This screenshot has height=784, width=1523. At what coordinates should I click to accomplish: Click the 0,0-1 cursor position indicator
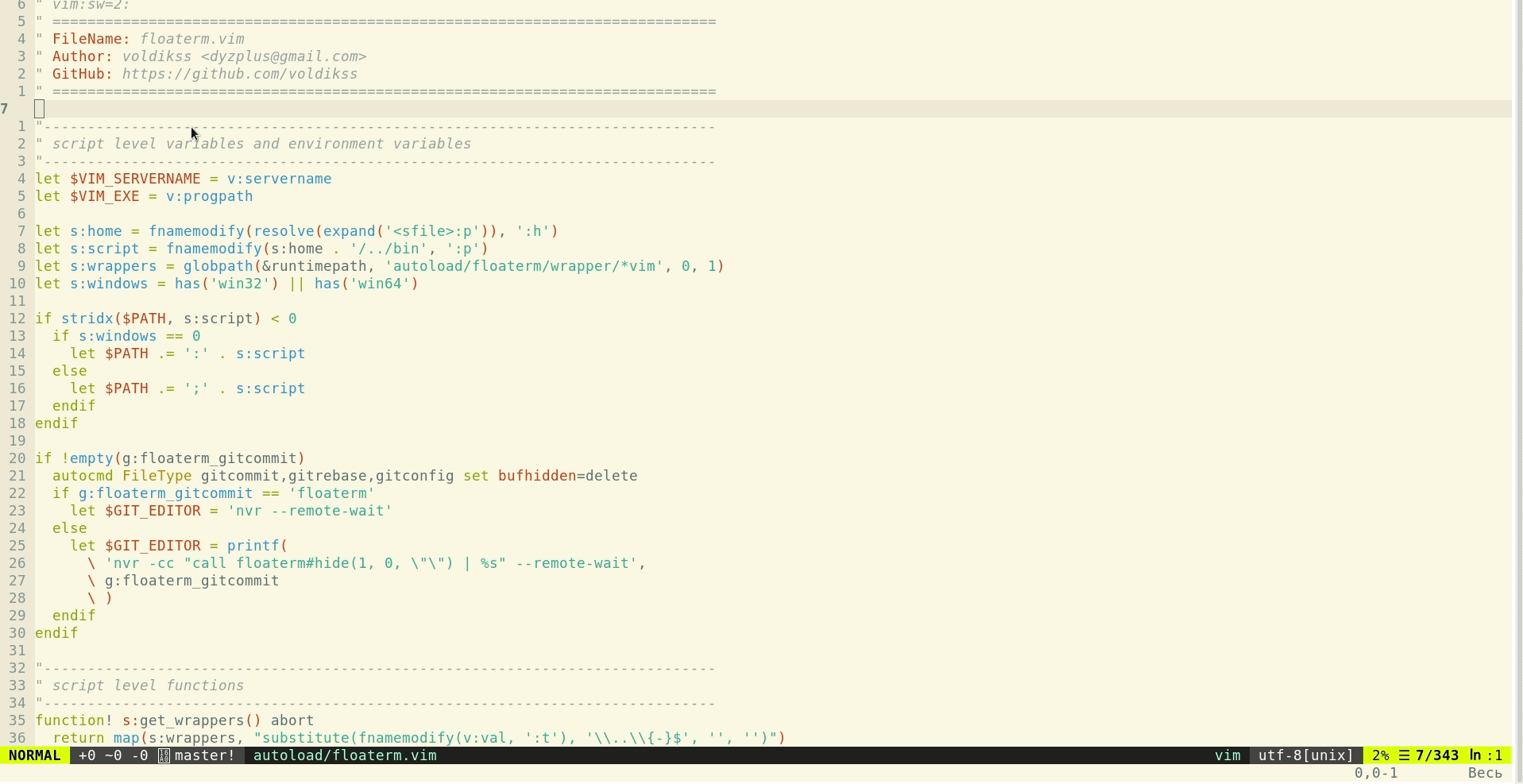click(1375, 772)
